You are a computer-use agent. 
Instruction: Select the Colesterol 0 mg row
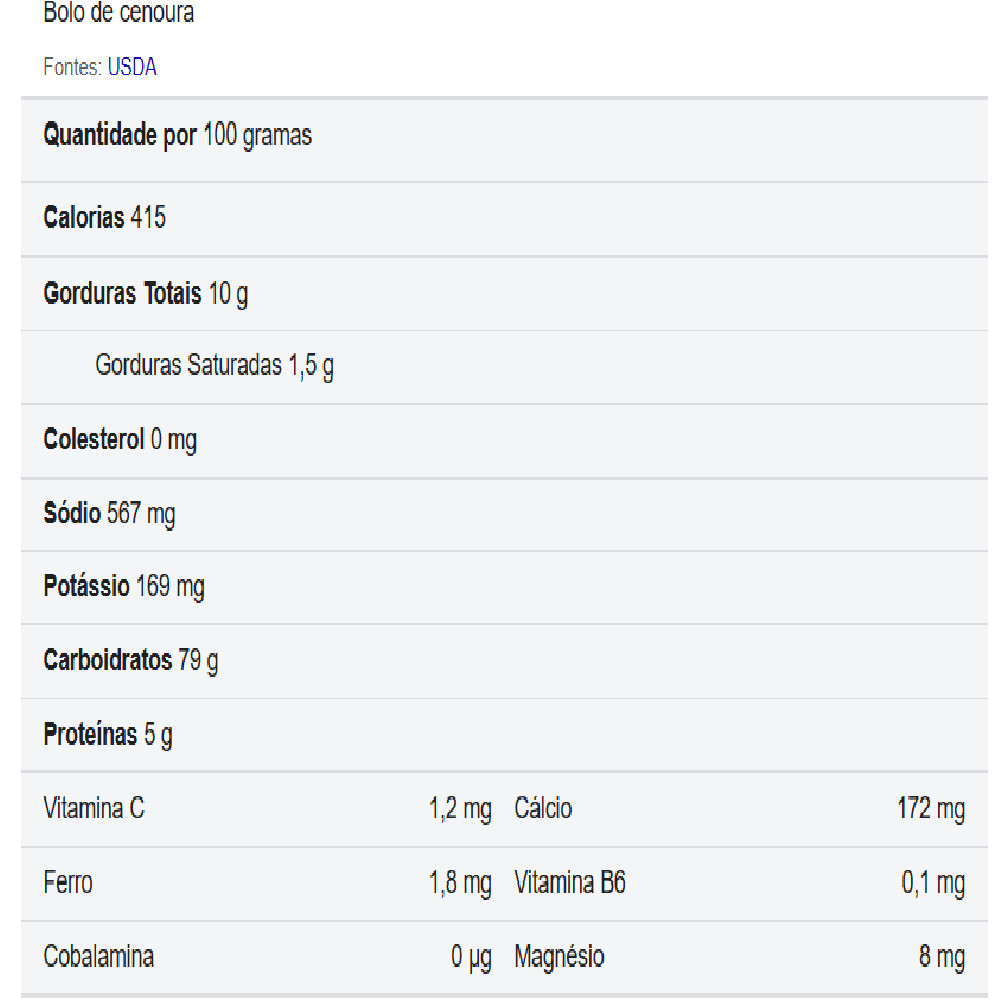[x=120, y=440]
